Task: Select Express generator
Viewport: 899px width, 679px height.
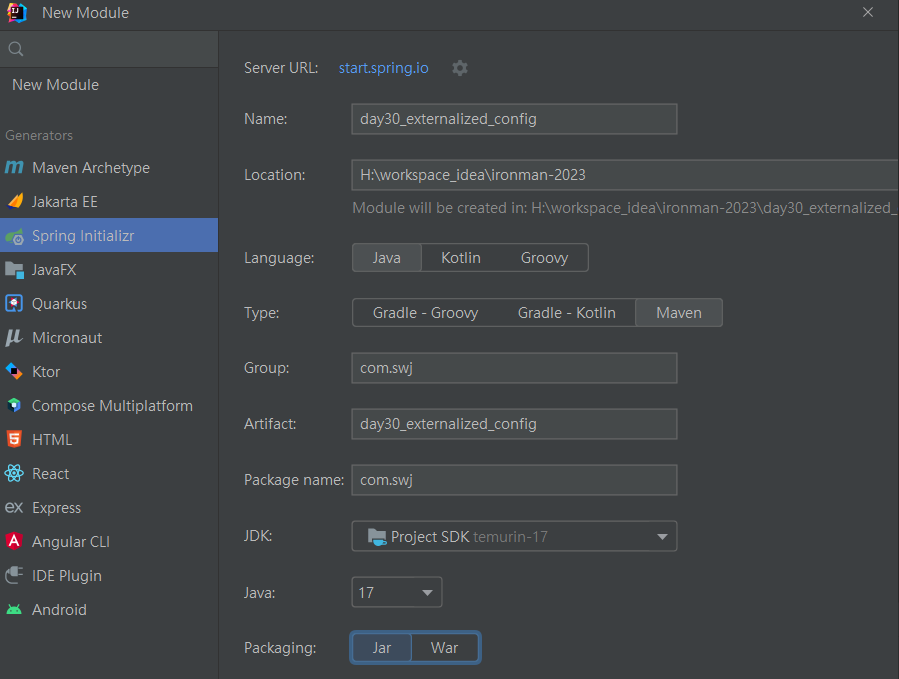Action: (109, 508)
